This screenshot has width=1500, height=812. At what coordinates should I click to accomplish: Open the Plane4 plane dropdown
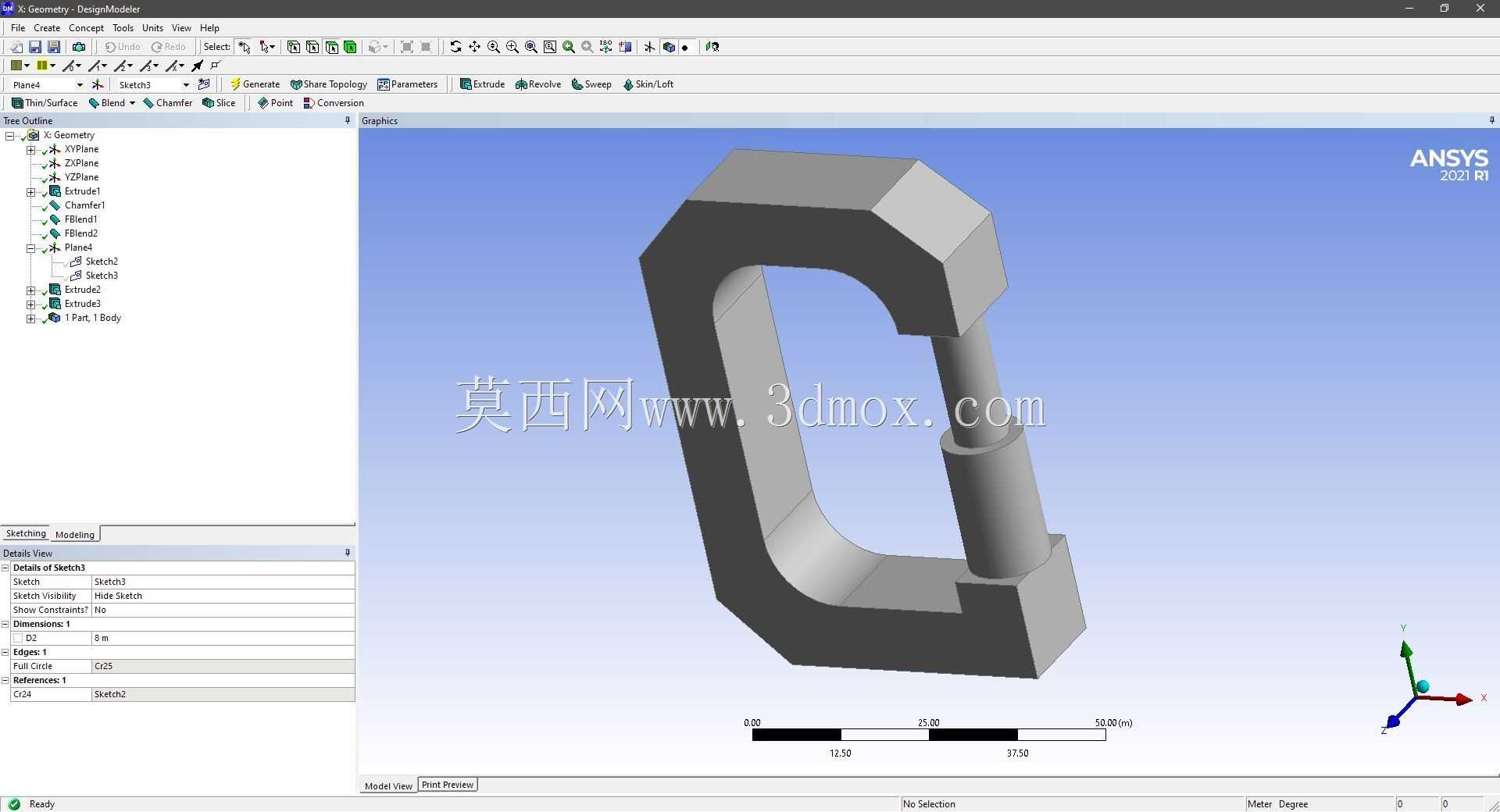79,84
